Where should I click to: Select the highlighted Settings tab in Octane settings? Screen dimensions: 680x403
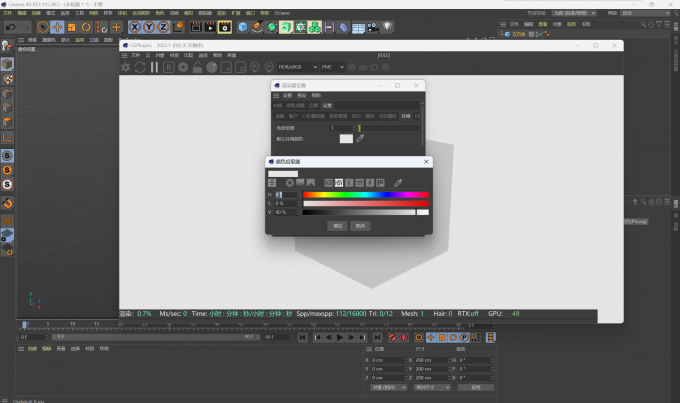click(327, 105)
